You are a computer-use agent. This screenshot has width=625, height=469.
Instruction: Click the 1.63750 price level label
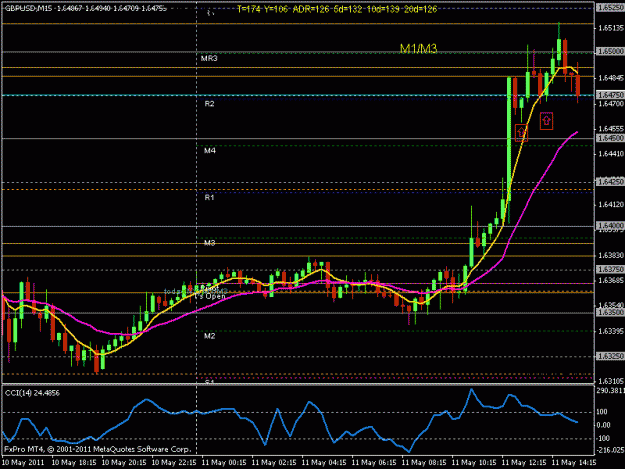(x=610, y=269)
